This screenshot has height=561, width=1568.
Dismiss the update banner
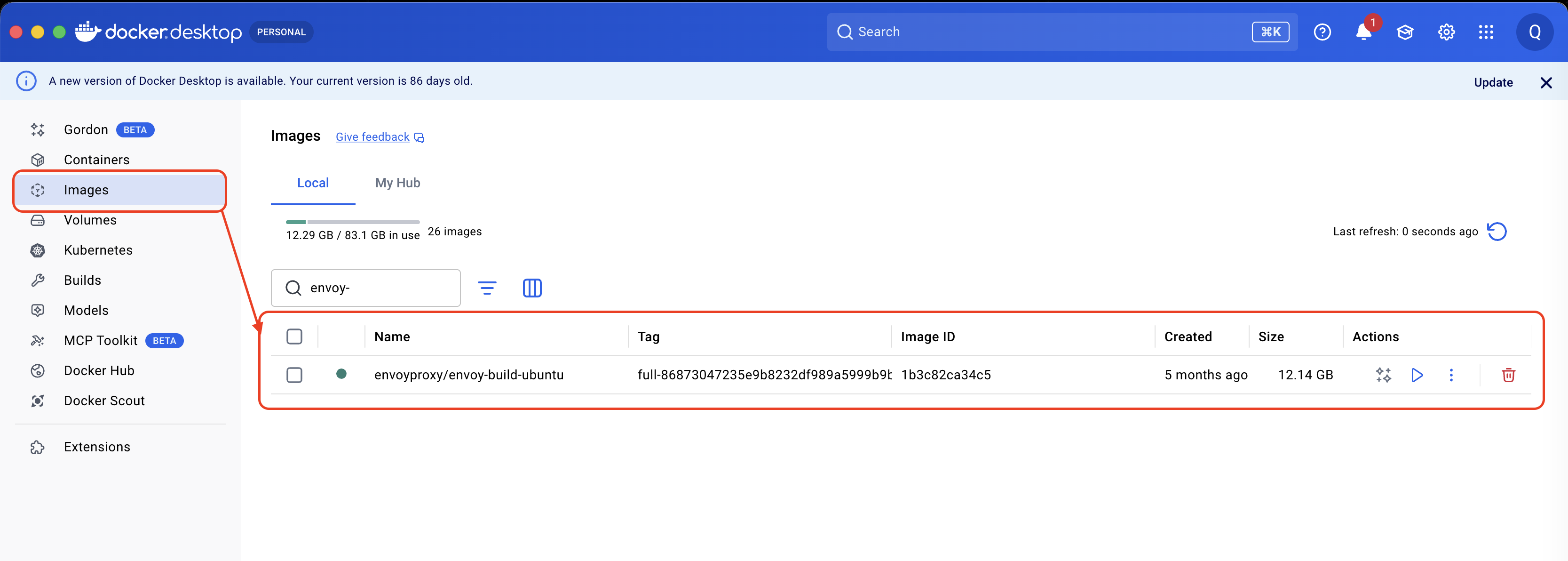pyautogui.click(x=1545, y=82)
